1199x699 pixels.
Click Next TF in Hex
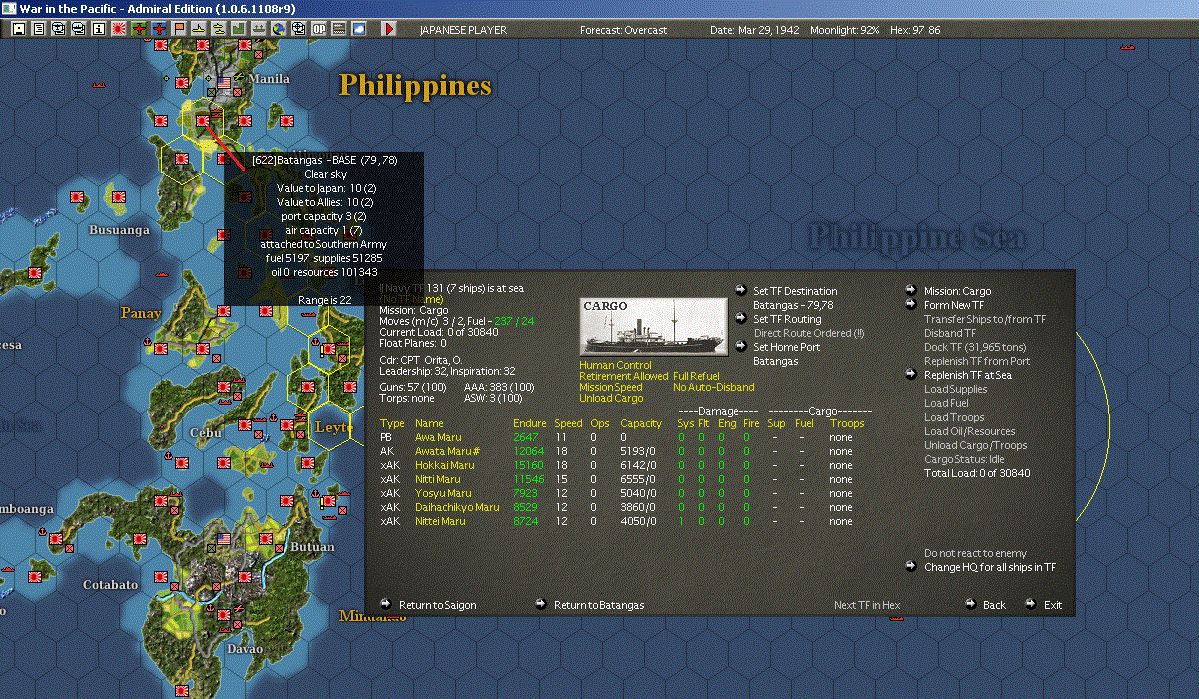(x=866, y=605)
